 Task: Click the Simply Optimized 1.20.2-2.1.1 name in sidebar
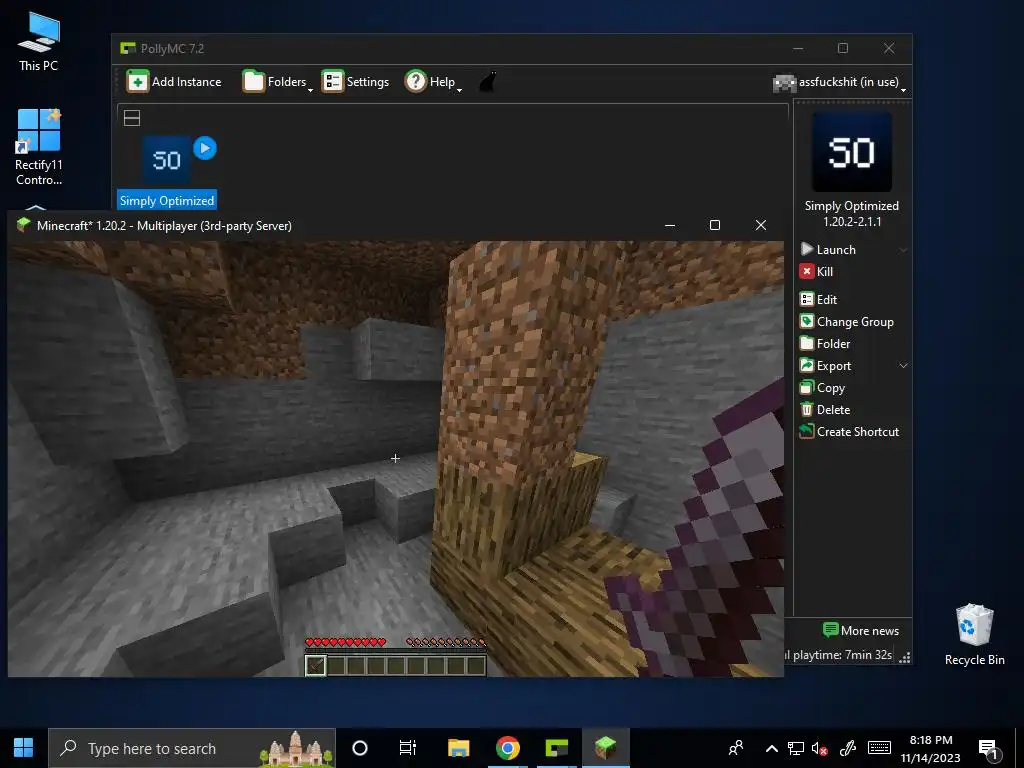[852, 214]
